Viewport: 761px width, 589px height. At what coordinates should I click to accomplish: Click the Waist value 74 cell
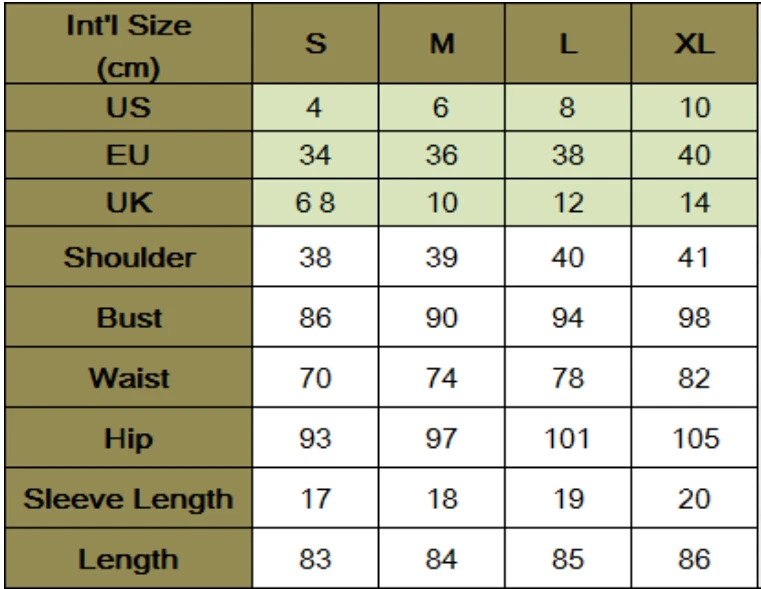click(x=441, y=379)
